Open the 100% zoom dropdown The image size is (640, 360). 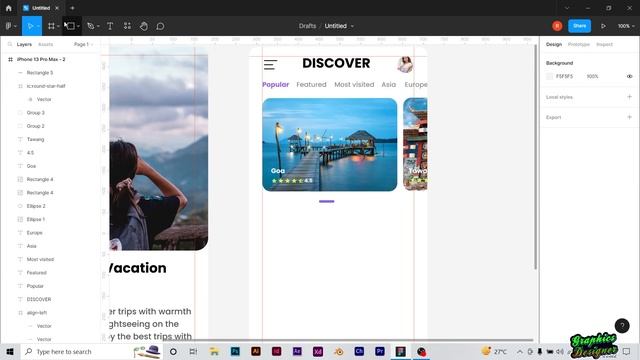[x=626, y=26]
